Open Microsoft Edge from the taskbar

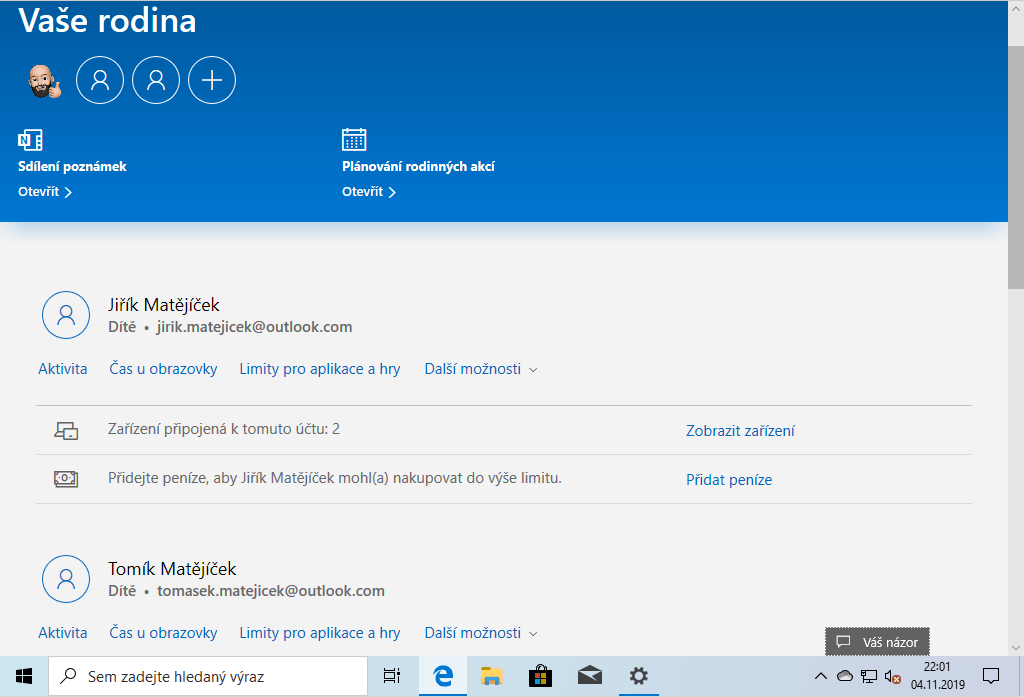(443, 677)
